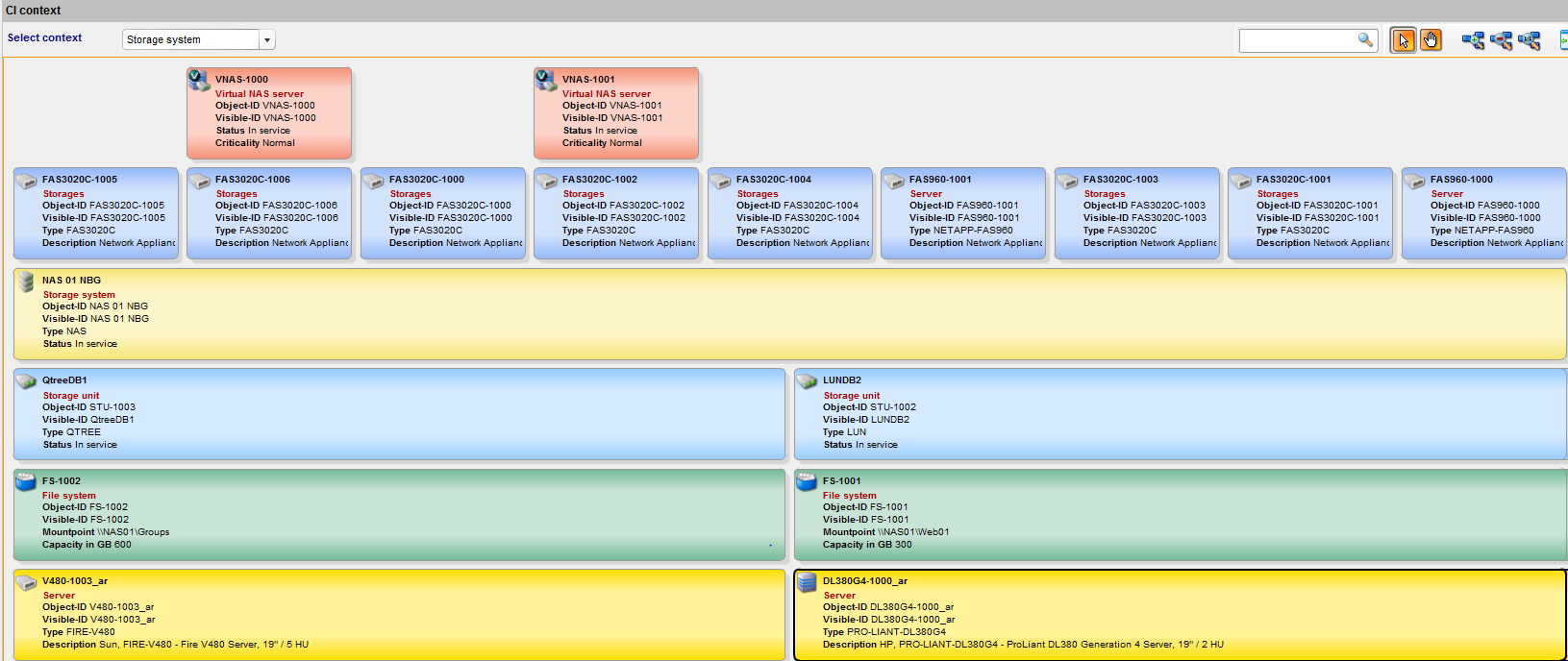Click the VNAS-1001 virtual server icon

pos(546,81)
